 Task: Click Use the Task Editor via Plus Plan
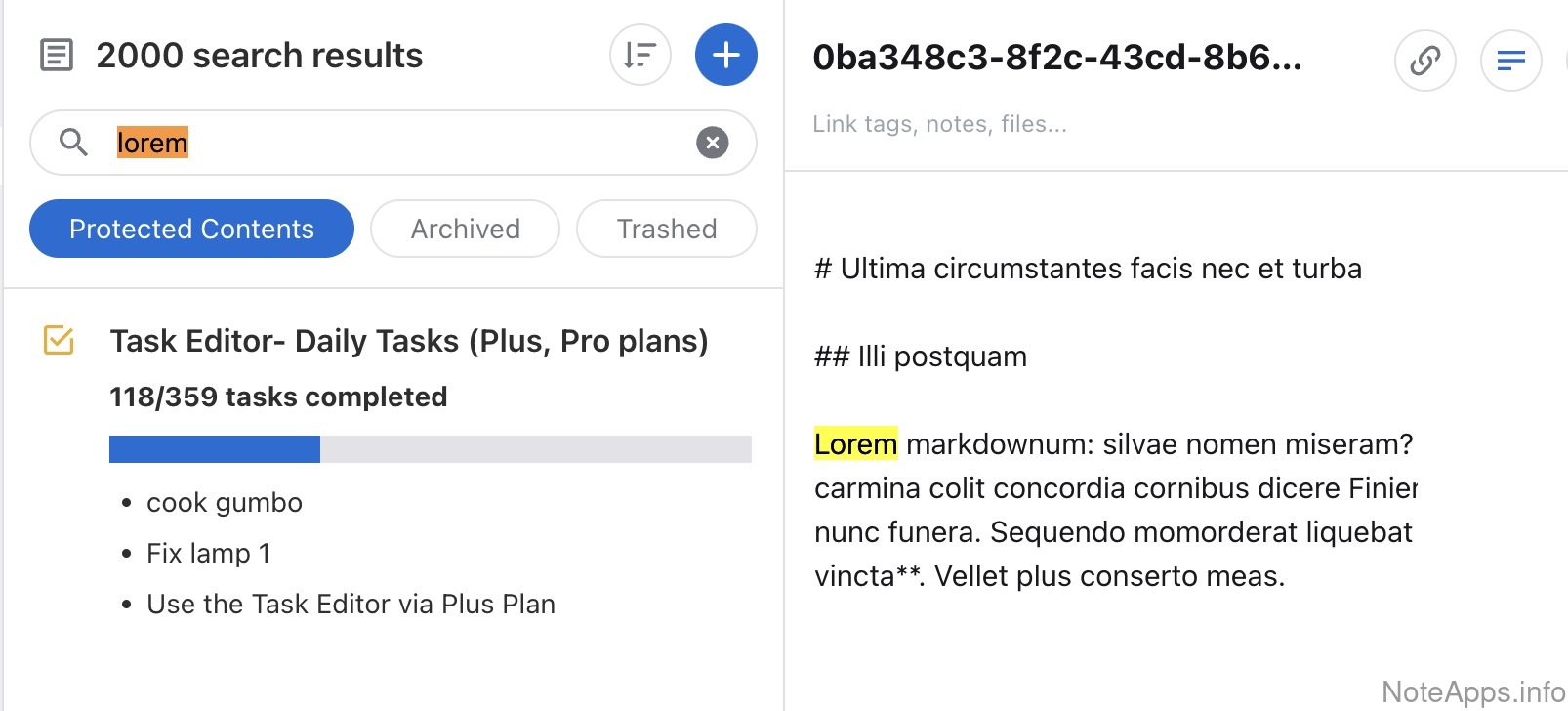[x=351, y=605]
